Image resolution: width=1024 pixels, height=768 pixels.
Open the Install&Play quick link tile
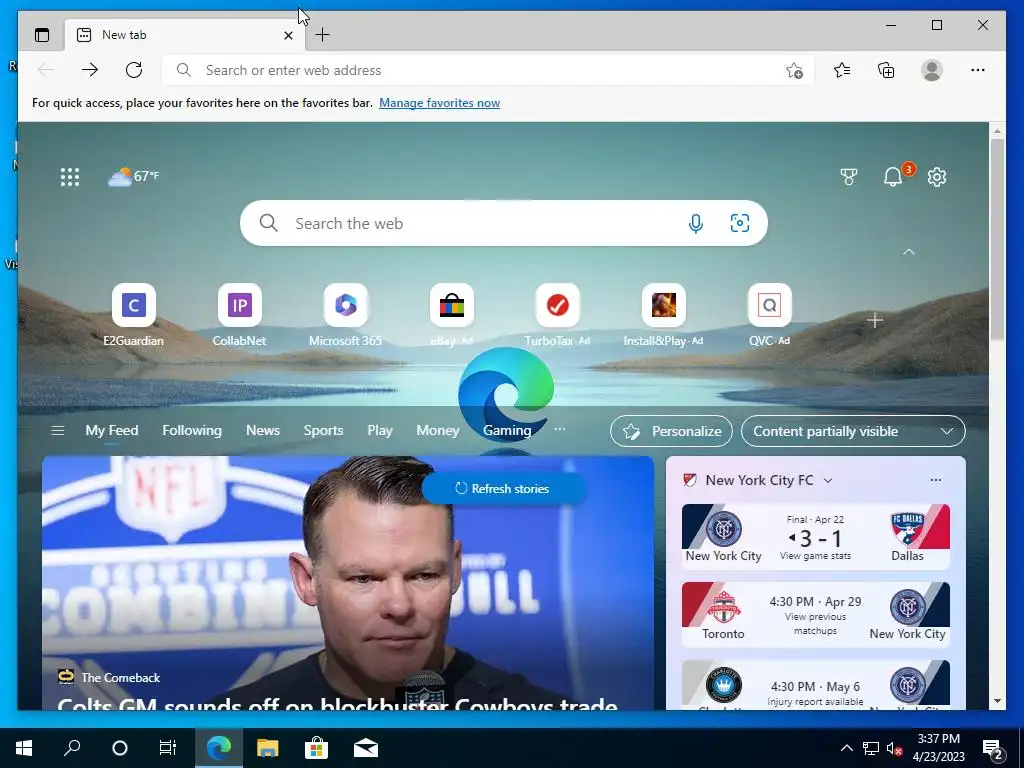[x=664, y=315]
